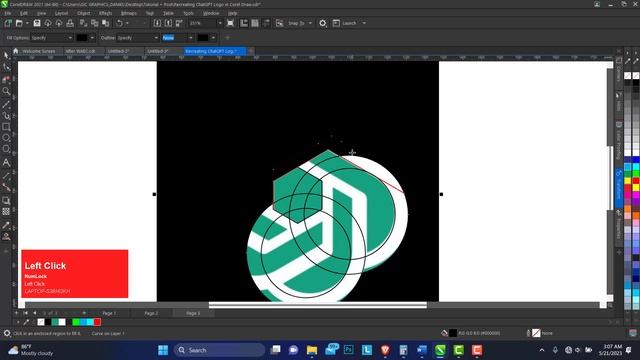Viewport: 640px width, 360px height.
Task: Switch to the Untitled-2 document tab
Action: (118, 51)
